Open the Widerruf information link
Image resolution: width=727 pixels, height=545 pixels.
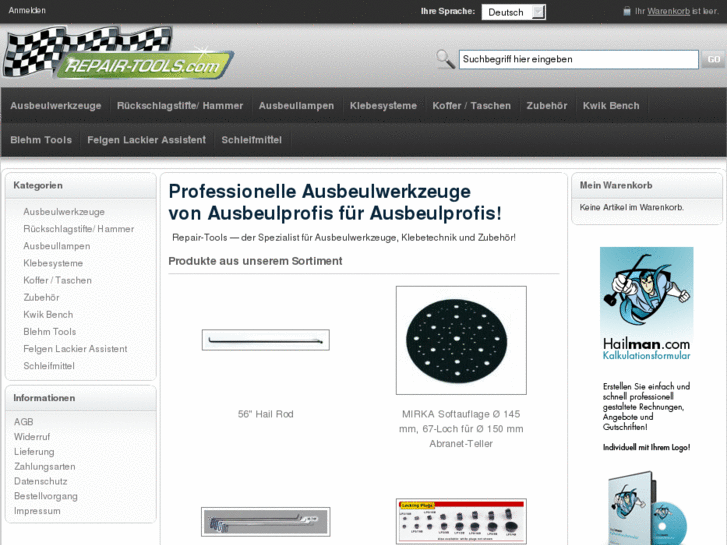coord(32,437)
